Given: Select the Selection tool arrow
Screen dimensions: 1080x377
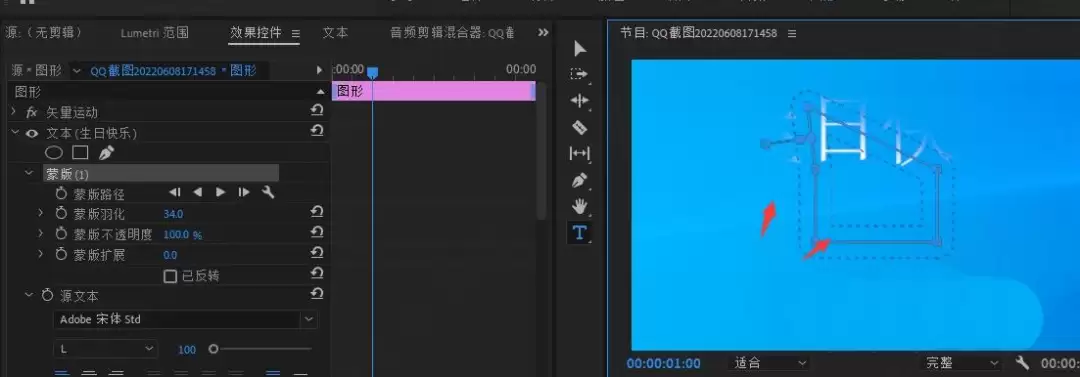Looking at the screenshot, I should pos(580,49).
